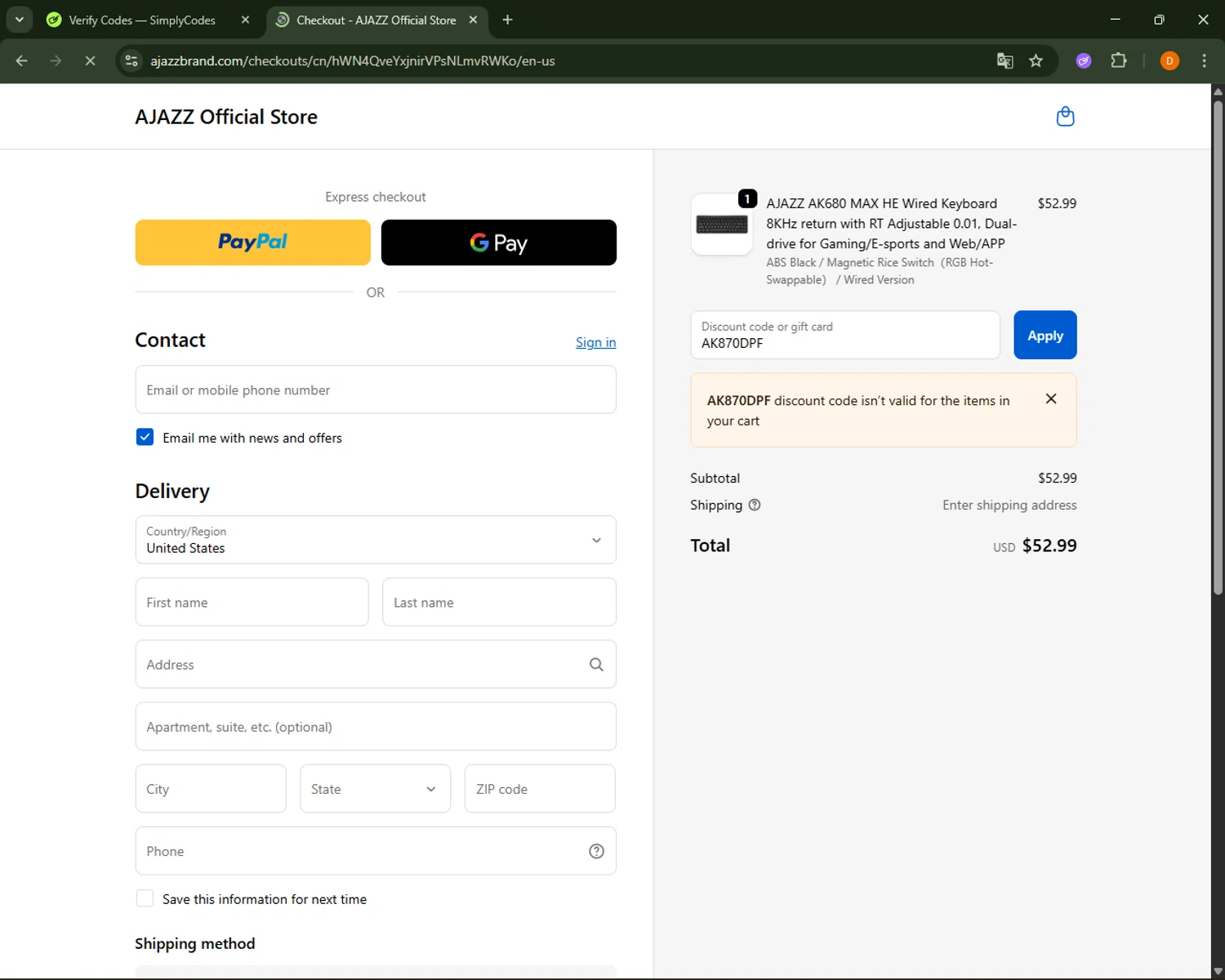Stop loading the page
The height and width of the screenshot is (980, 1225).
tap(90, 60)
